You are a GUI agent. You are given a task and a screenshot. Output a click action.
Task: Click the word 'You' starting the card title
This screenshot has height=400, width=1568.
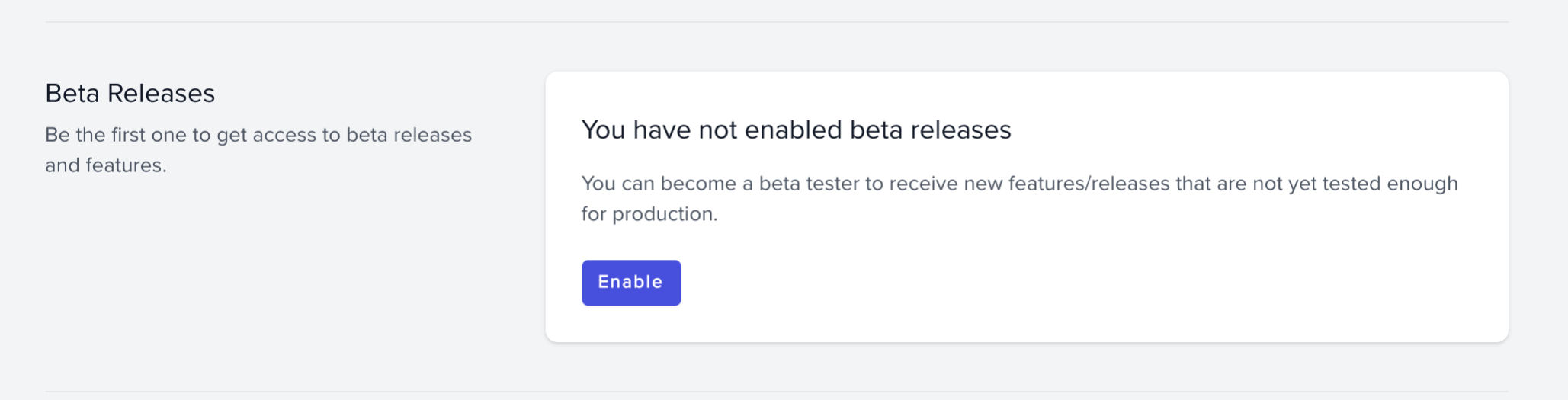coord(604,130)
